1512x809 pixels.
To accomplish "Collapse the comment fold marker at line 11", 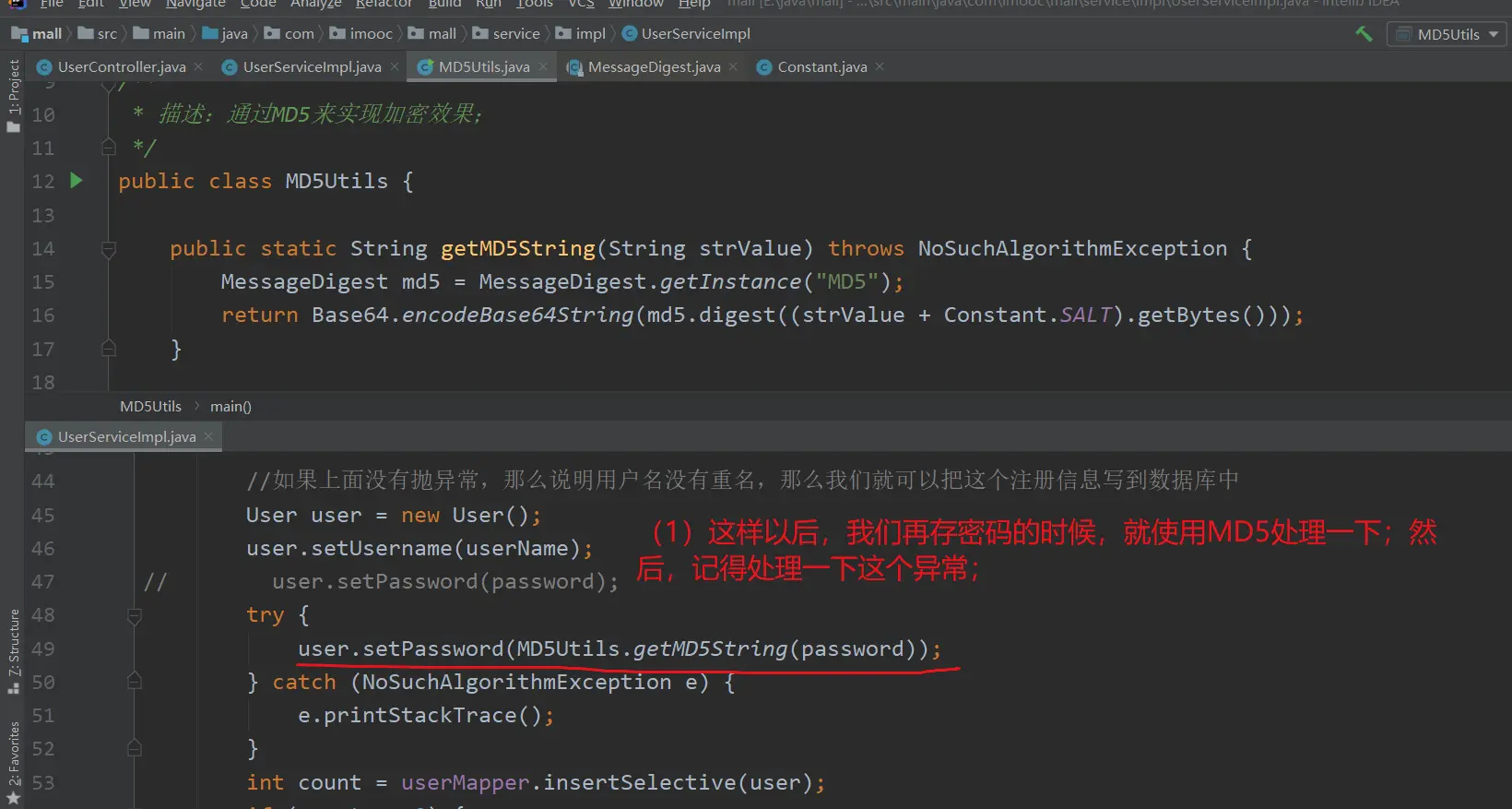I will pyautogui.click(x=109, y=148).
